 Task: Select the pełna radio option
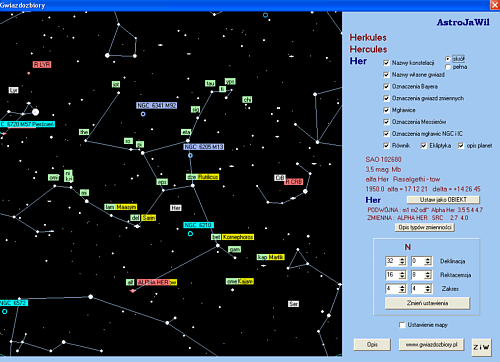(448, 67)
